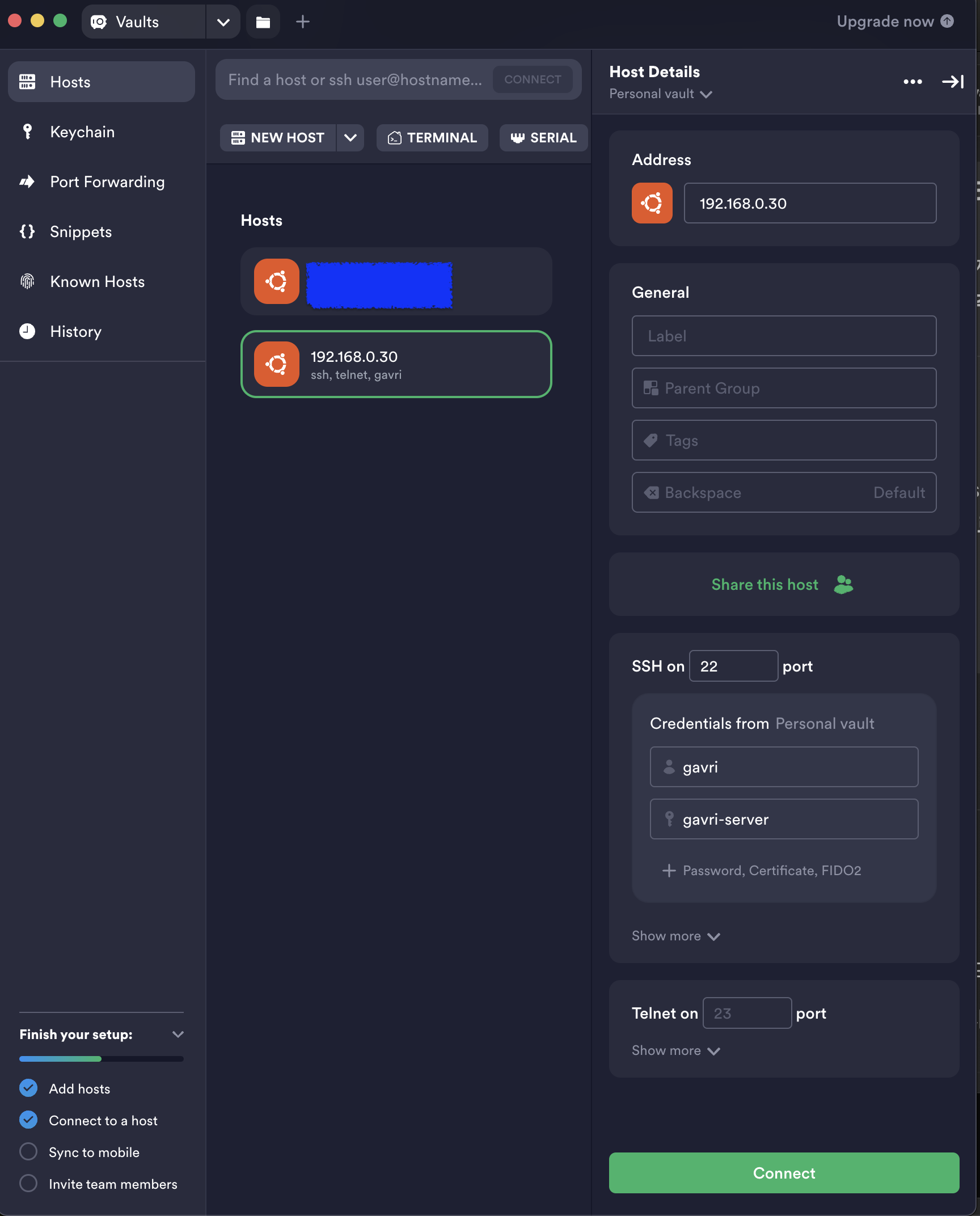This screenshot has width=980, height=1216.
Task: Open the Vaults tab dropdown arrow
Action: (x=223, y=22)
